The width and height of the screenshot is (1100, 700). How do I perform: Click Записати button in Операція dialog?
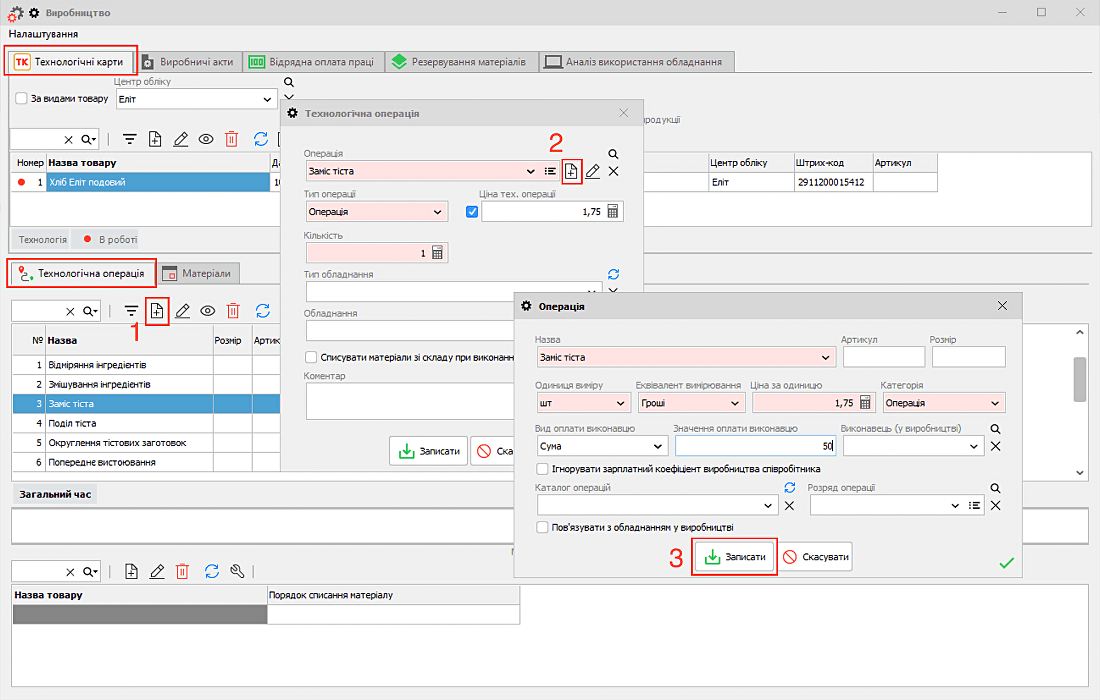coord(736,557)
